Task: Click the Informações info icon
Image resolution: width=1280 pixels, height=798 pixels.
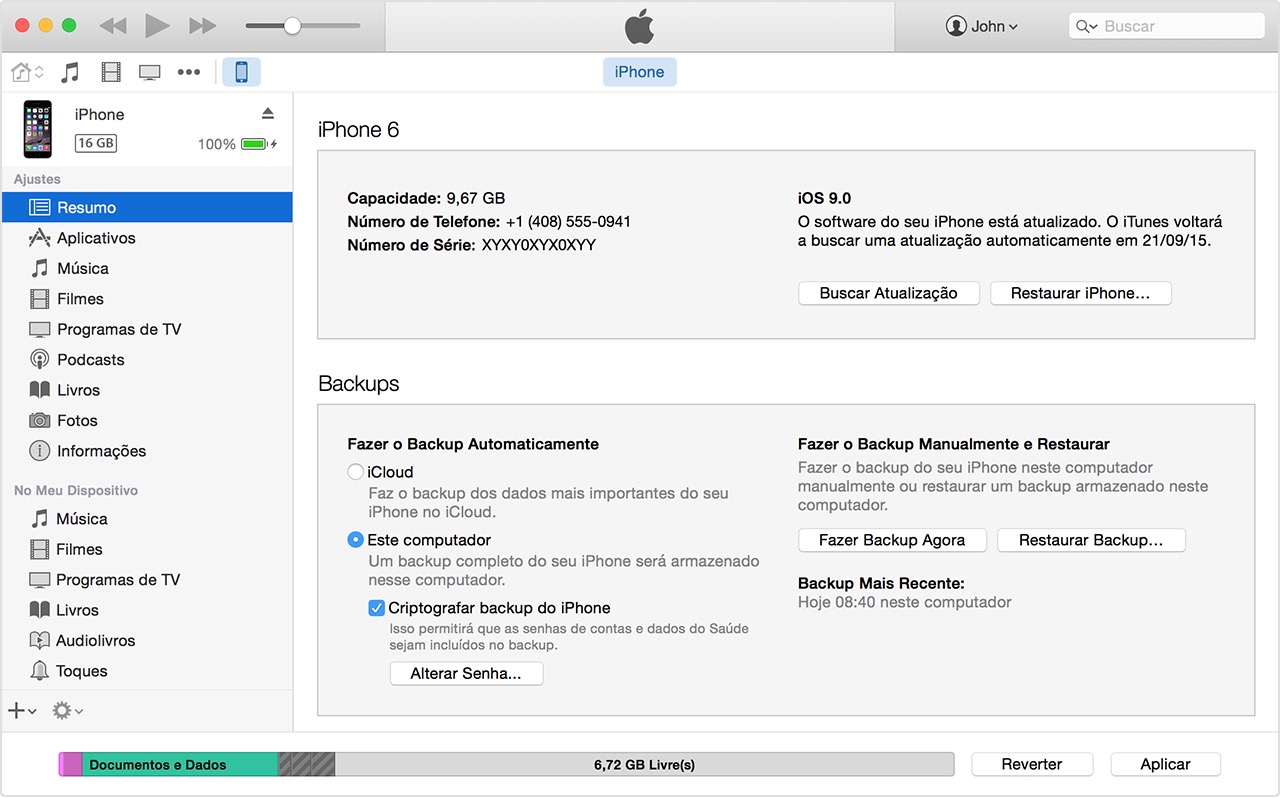Action: tap(39, 451)
